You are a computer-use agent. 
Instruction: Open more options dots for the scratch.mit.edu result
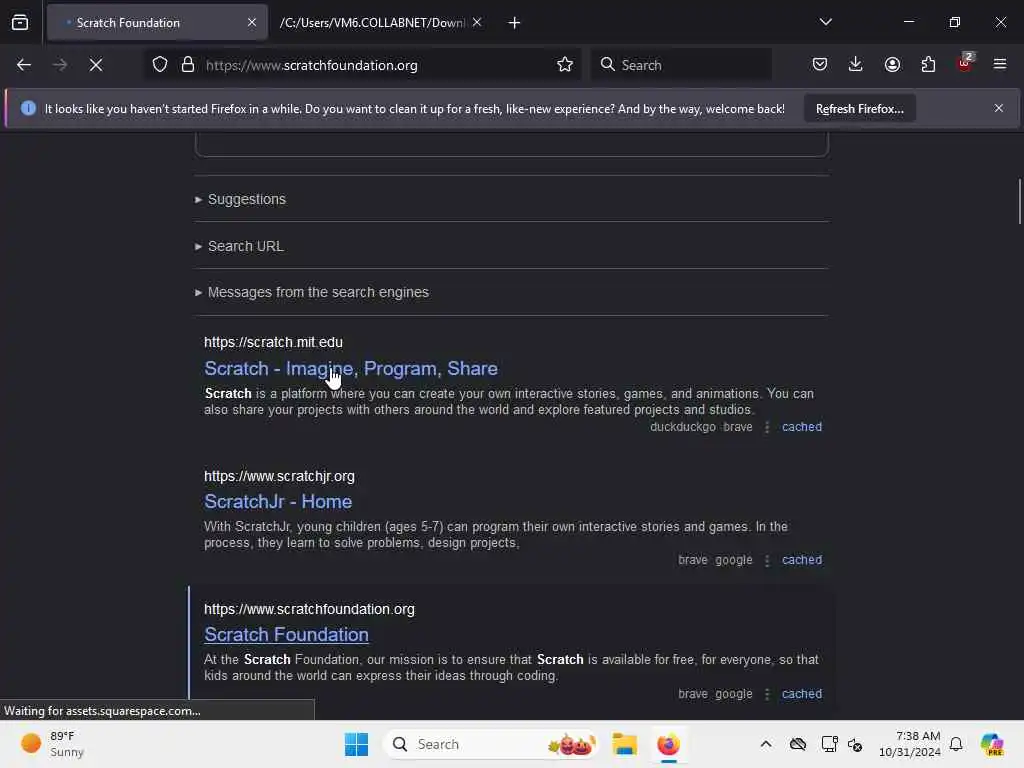click(x=767, y=427)
